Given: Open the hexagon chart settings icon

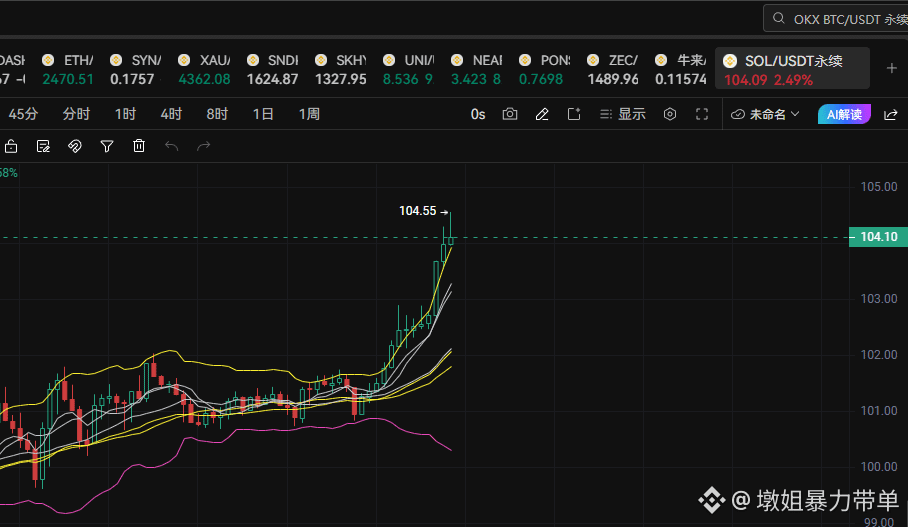Looking at the screenshot, I should [x=669, y=114].
